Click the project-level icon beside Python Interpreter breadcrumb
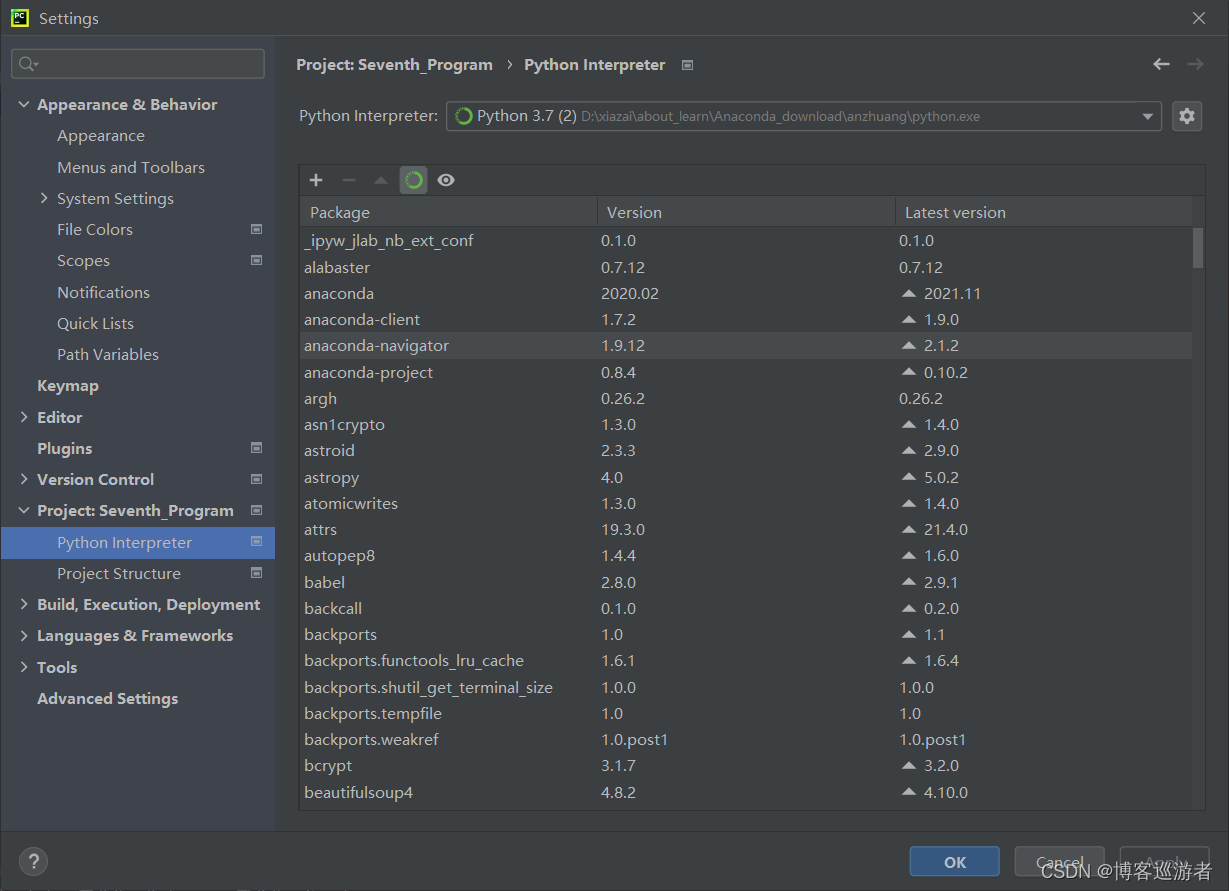The image size is (1229, 891). click(x=687, y=65)
